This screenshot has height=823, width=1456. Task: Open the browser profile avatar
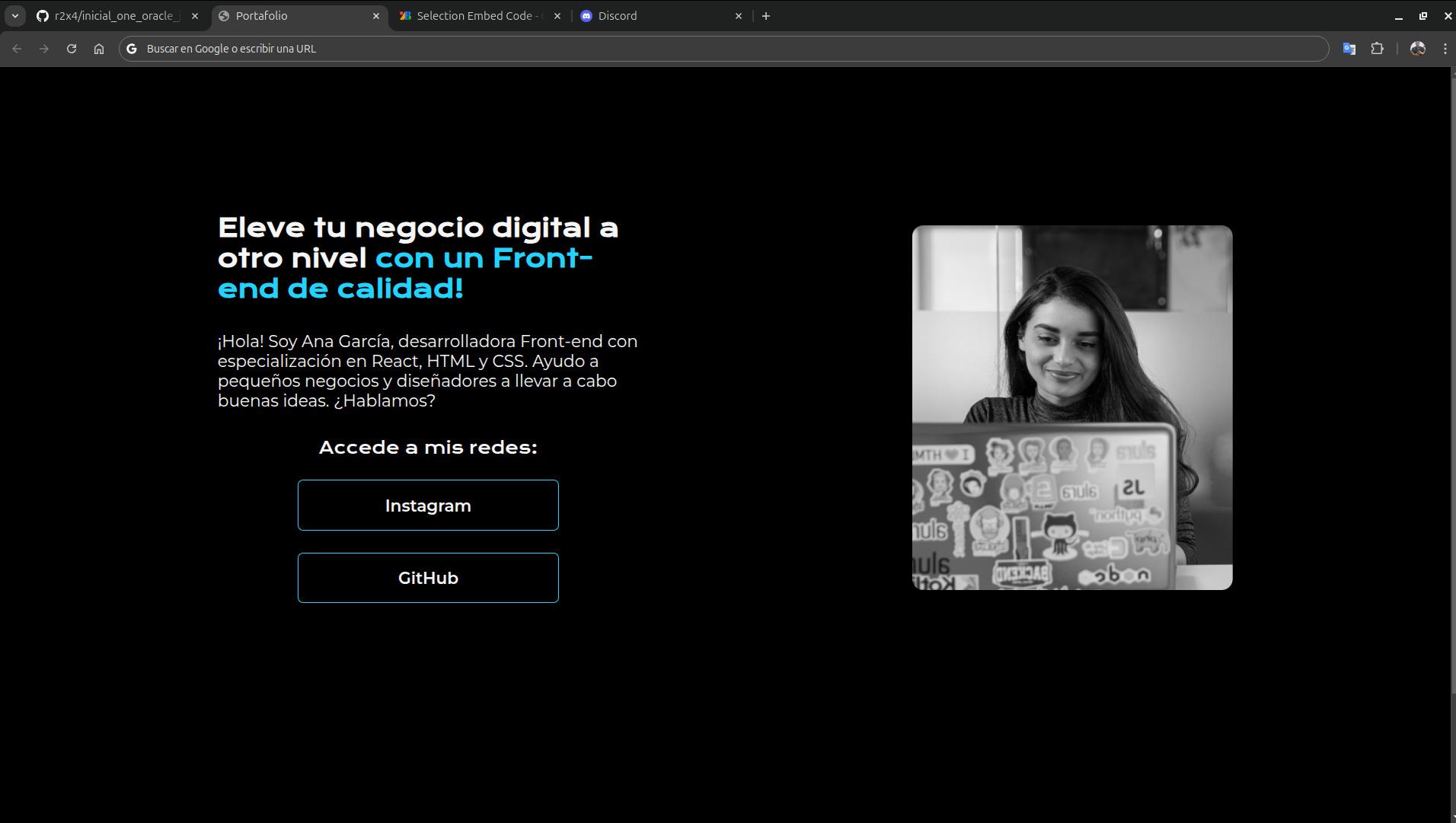click(1417, 49)
